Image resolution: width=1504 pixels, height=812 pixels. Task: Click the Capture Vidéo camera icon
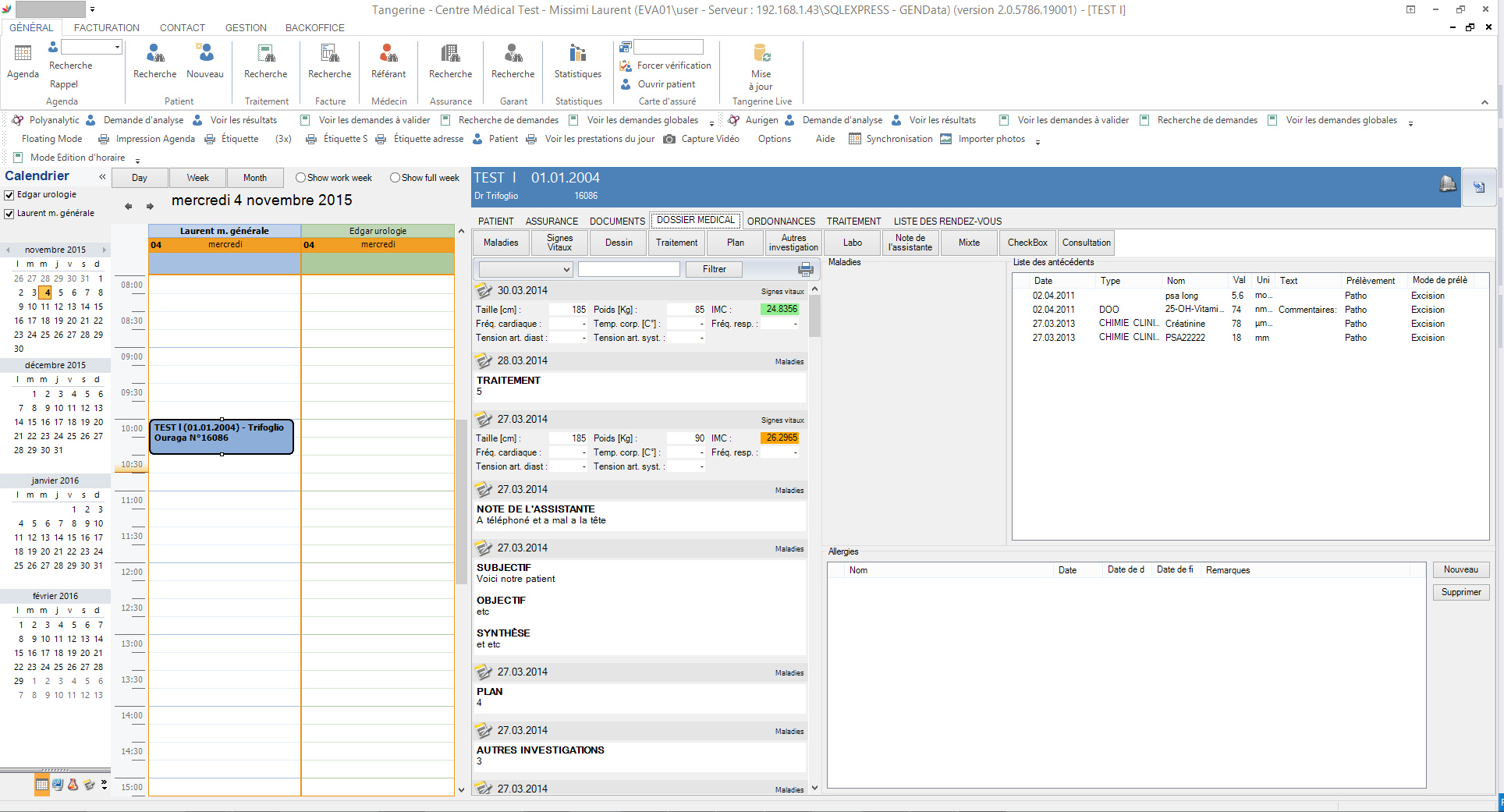click(669, 139)
